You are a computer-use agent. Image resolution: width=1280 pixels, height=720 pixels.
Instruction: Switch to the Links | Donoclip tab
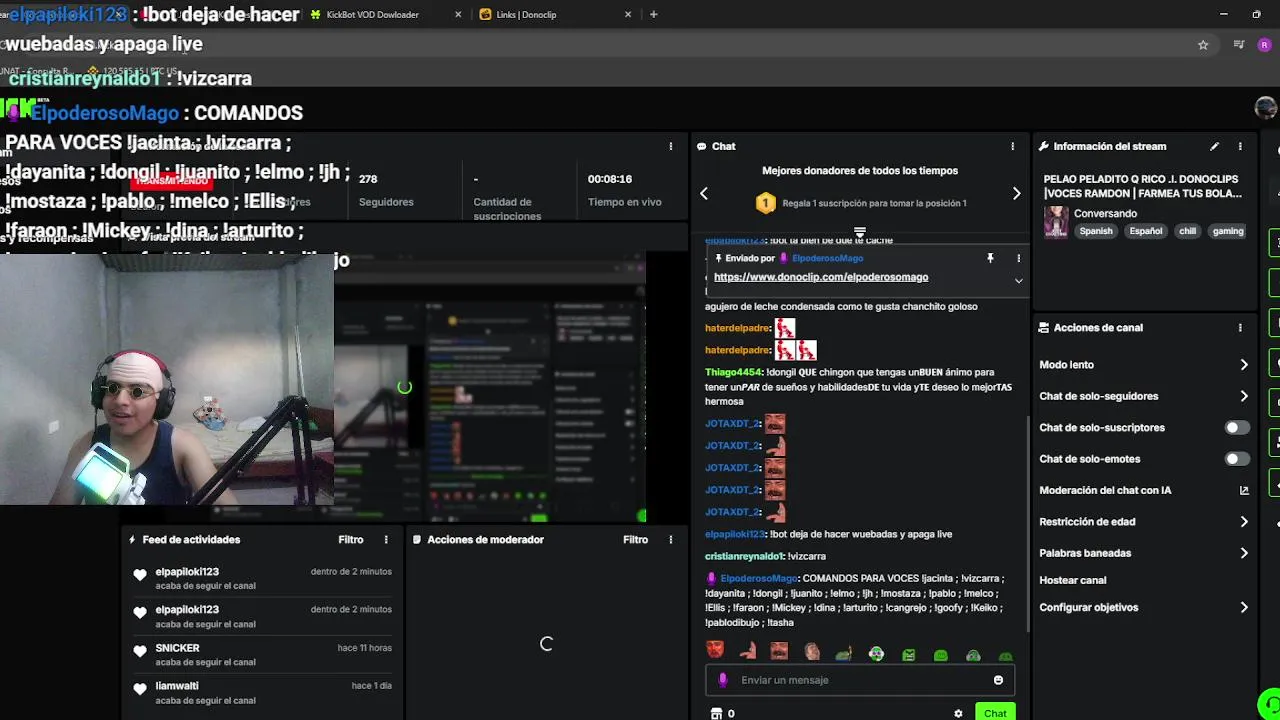pos(526,15)
